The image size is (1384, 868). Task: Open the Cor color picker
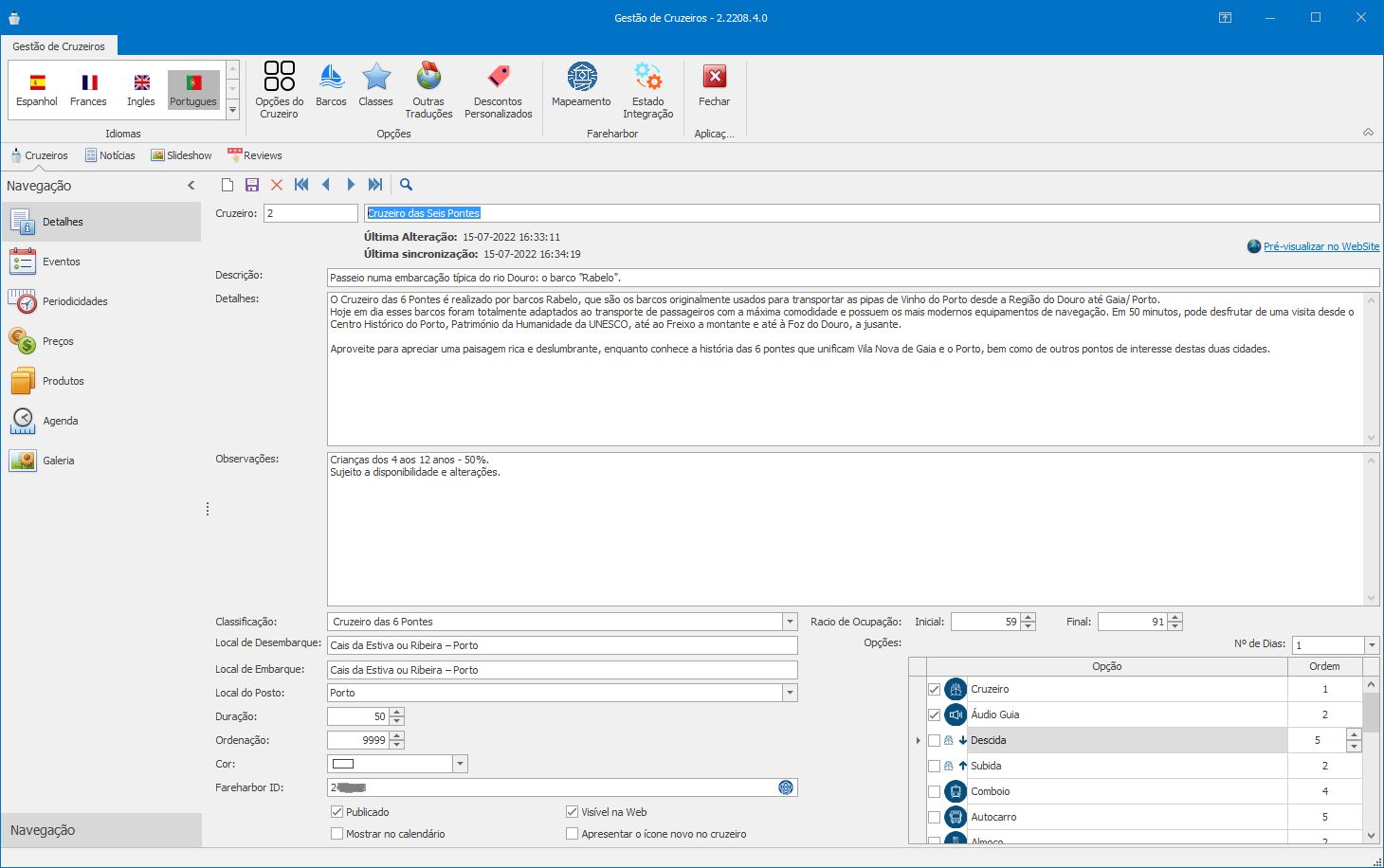pyautogui.click(x=460, y=764)
